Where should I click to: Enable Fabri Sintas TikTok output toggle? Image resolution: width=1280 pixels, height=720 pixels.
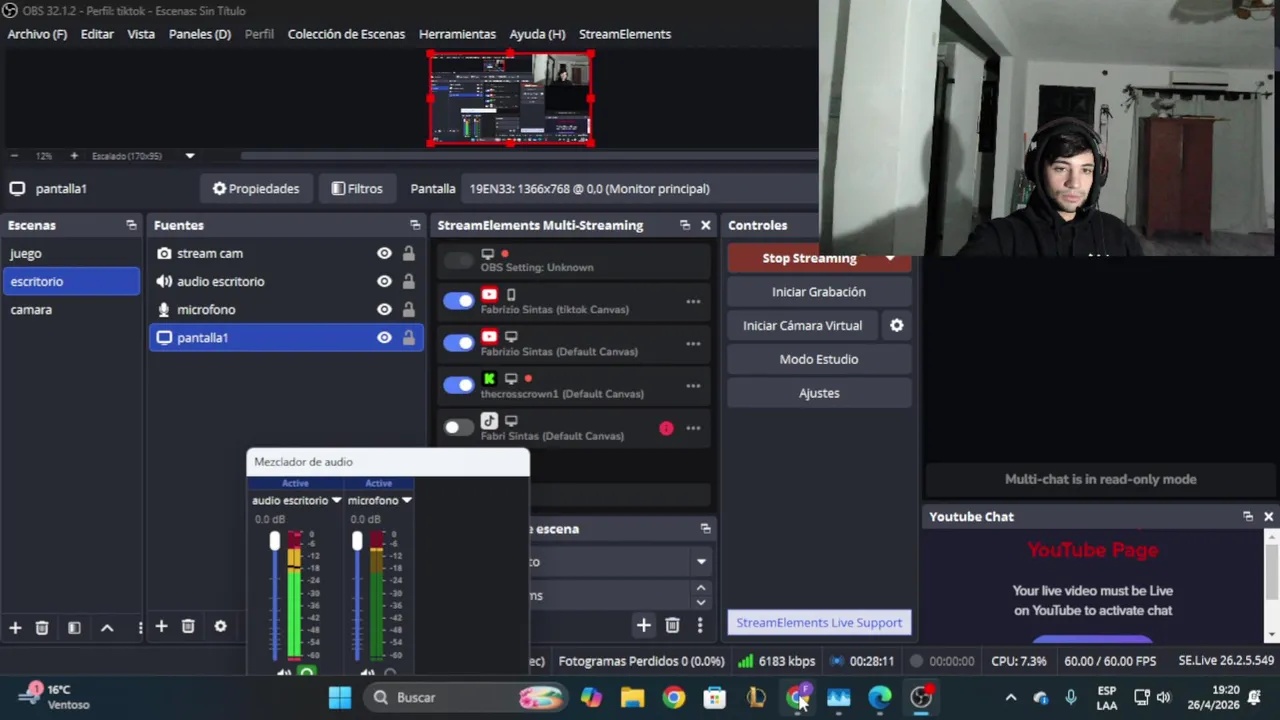[x=459, y=428]
